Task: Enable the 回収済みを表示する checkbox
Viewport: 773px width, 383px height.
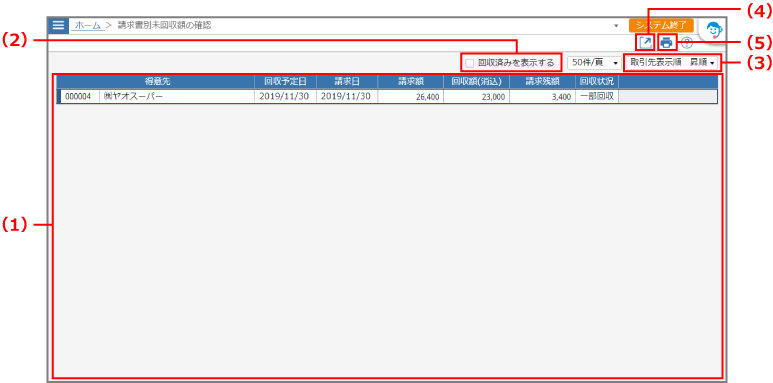Action: coord(469,63)
